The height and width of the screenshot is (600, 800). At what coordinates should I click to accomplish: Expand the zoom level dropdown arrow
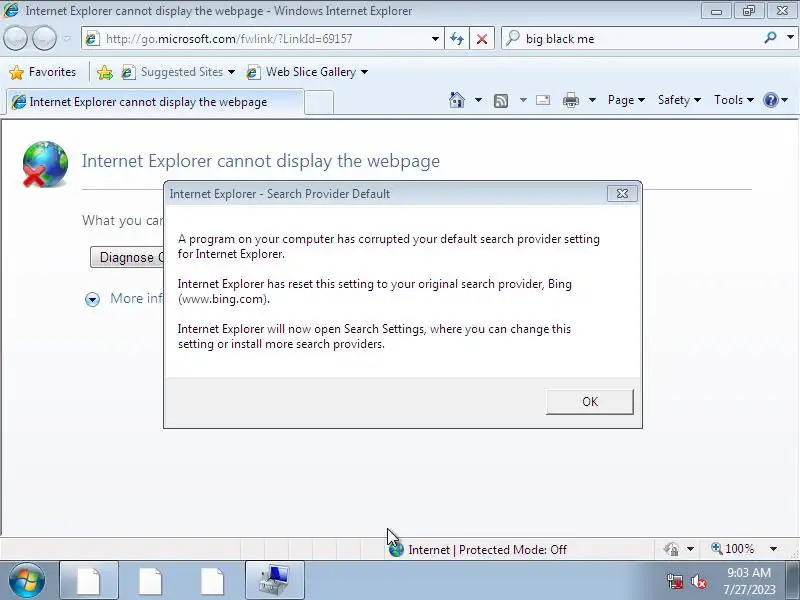pyautogui.click(x=773, y=549)
